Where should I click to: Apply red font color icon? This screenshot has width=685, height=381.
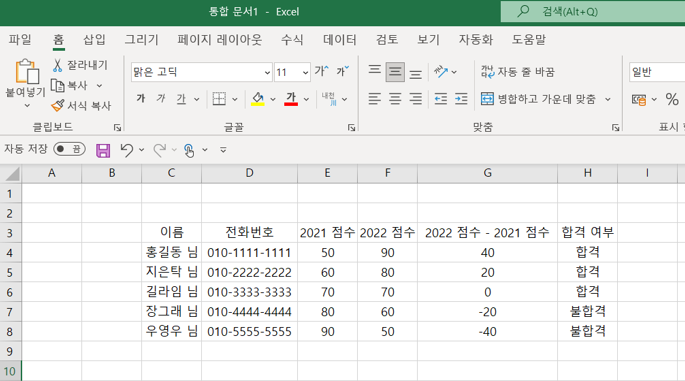click(291, 99)
